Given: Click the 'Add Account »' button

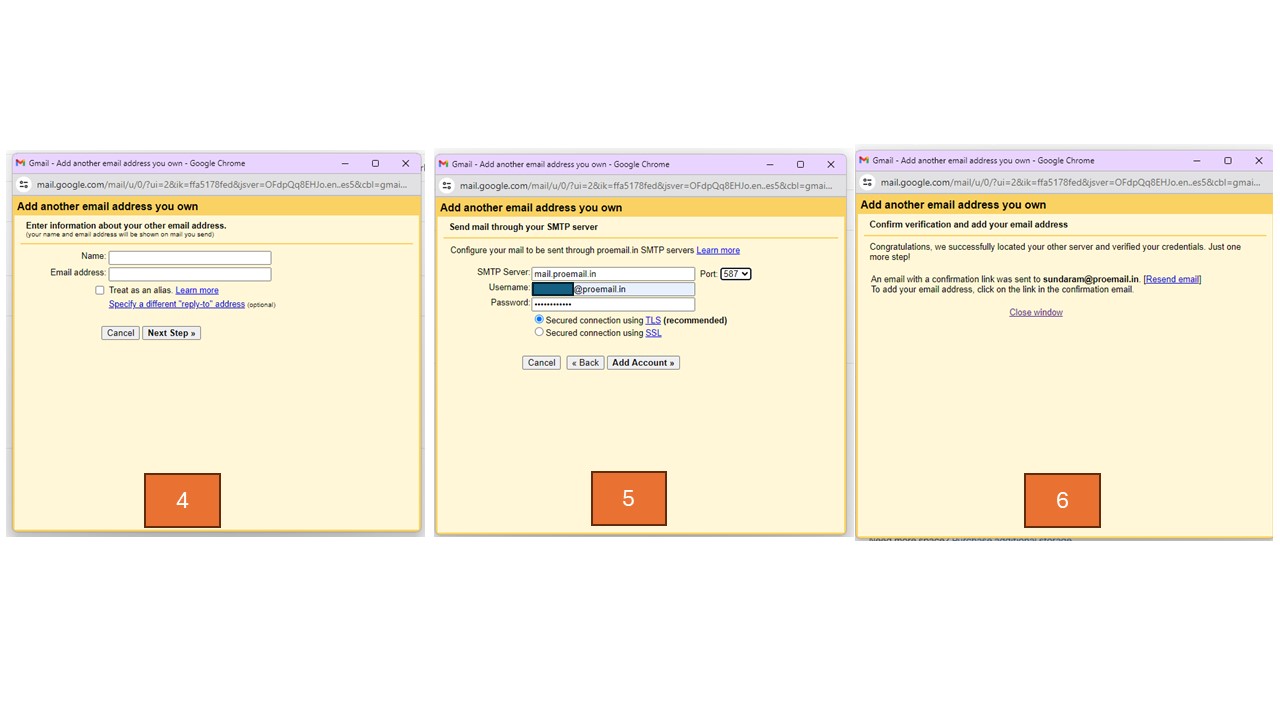Looking at the screenshot, I should [643, 363].
